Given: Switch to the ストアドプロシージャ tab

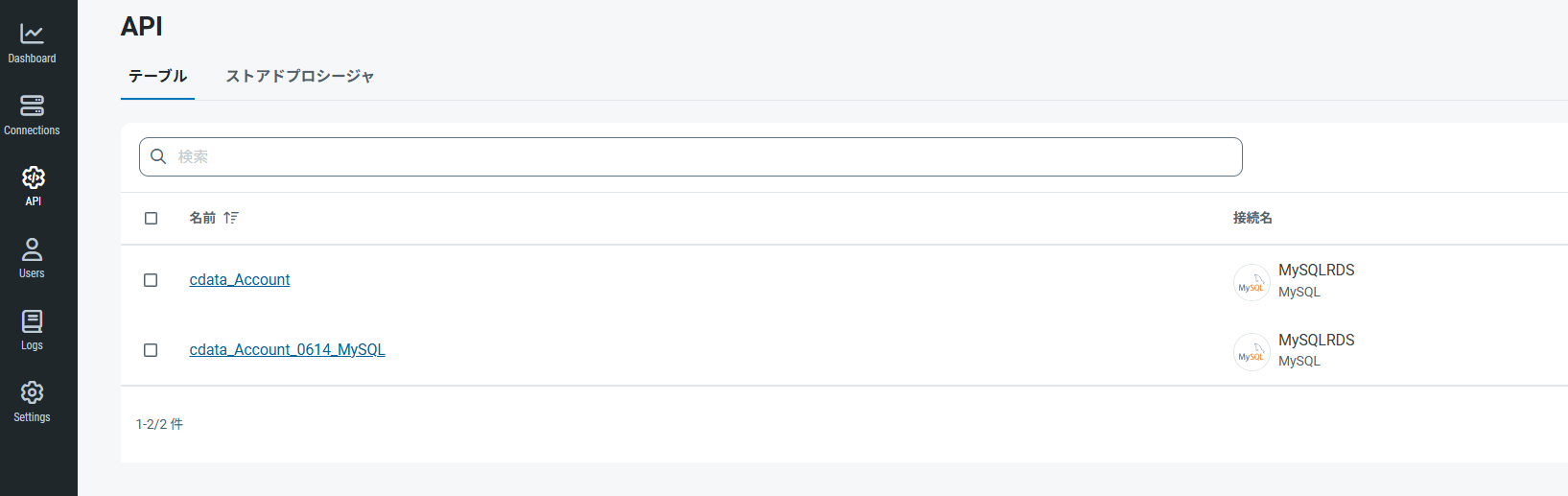Looking at the screenshot, I should tap(300, 76).
